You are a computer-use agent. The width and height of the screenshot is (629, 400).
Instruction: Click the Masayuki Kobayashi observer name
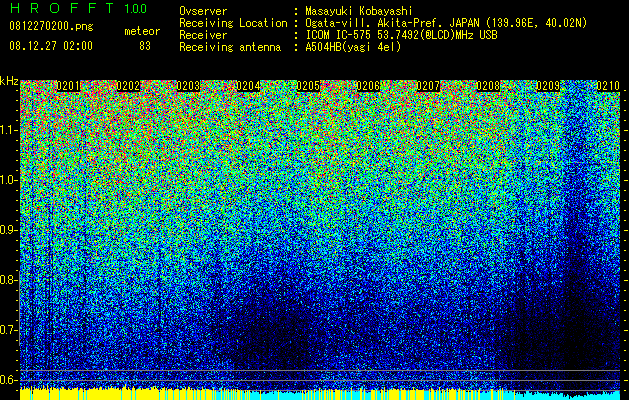pos(358,11)
